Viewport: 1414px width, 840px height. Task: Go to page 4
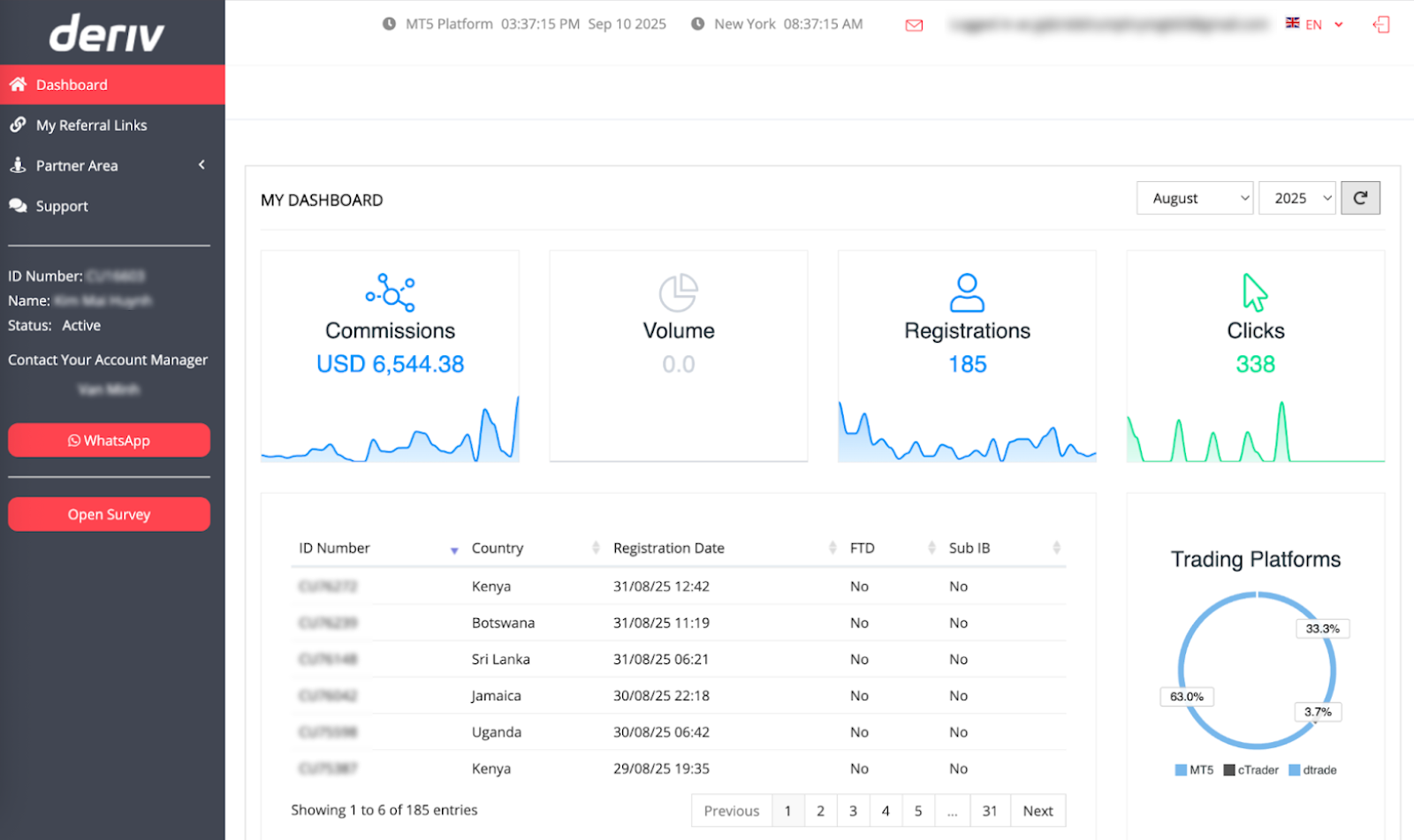coord(886,811)
